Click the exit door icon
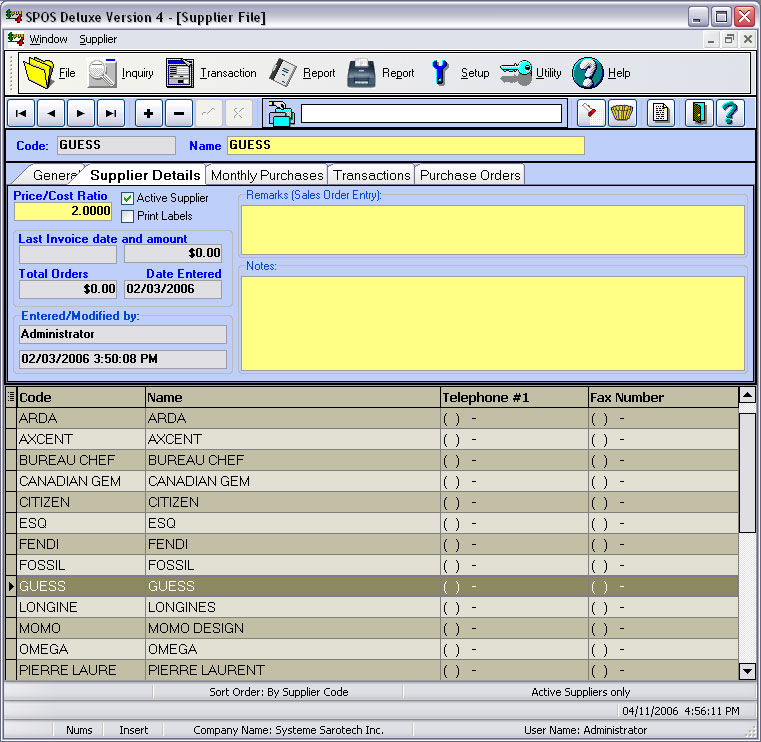Viewport: 761px width, 742px height. coord(699,114)
